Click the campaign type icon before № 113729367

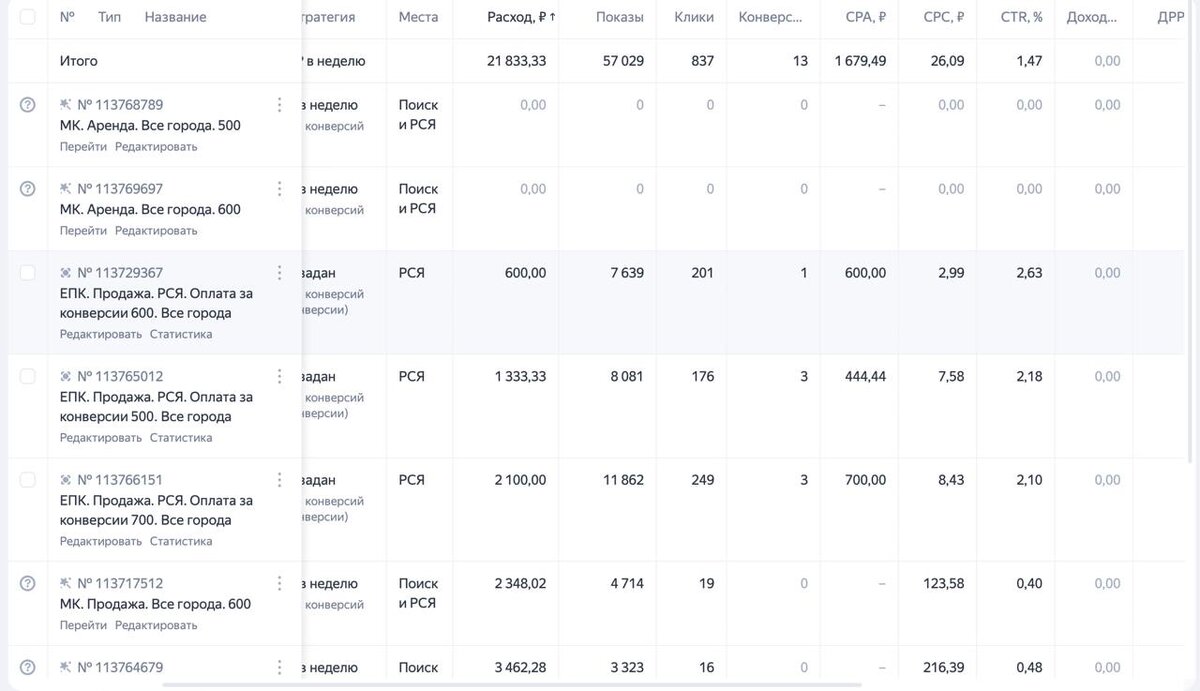click(66, 273)
